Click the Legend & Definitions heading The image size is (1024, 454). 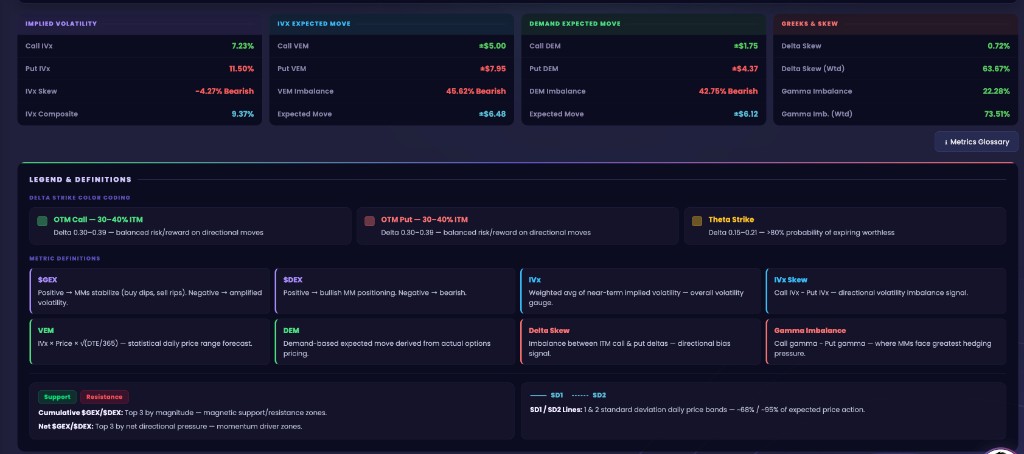(80, 180)
